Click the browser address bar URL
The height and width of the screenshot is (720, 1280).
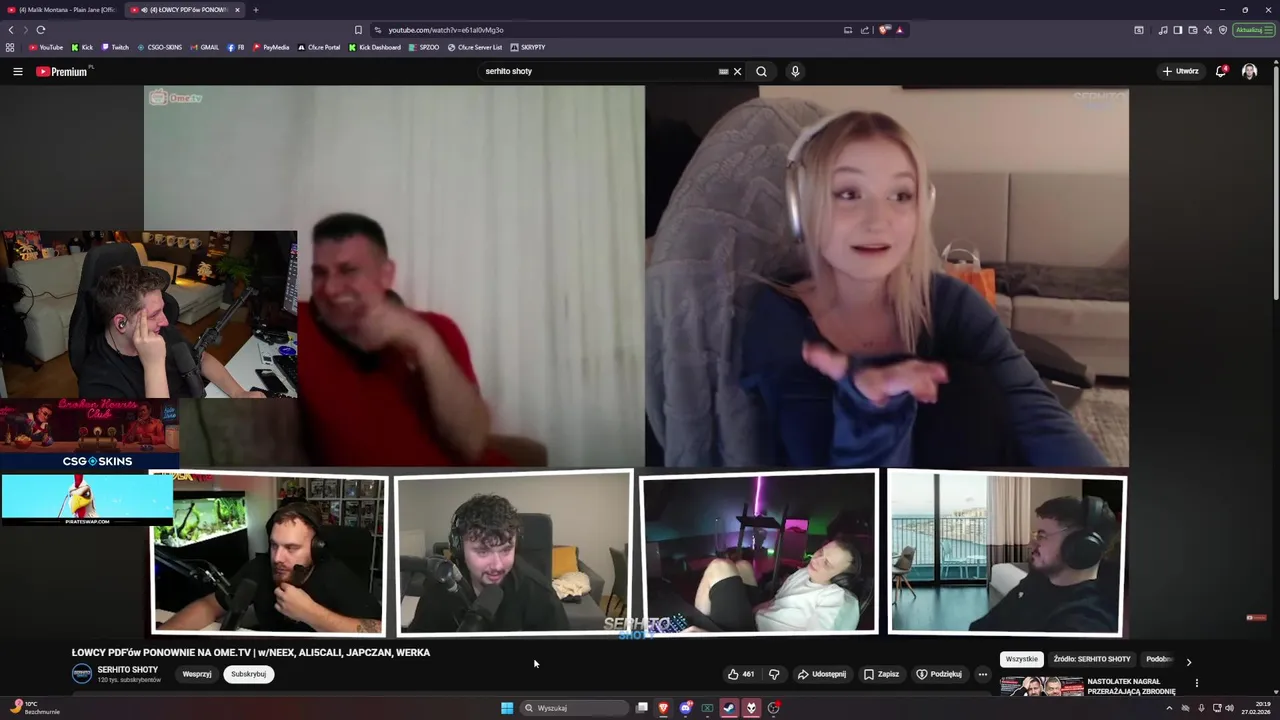446,30
